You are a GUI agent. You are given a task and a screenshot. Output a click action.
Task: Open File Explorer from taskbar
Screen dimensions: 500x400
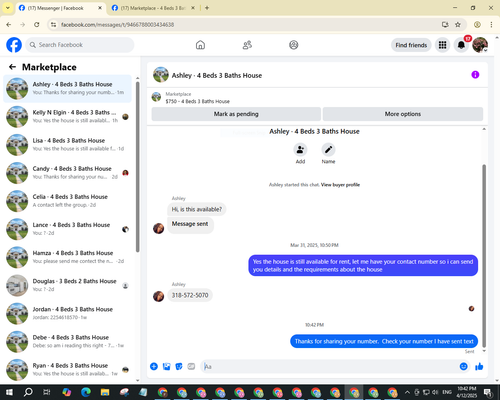click(x=105, y=392)
